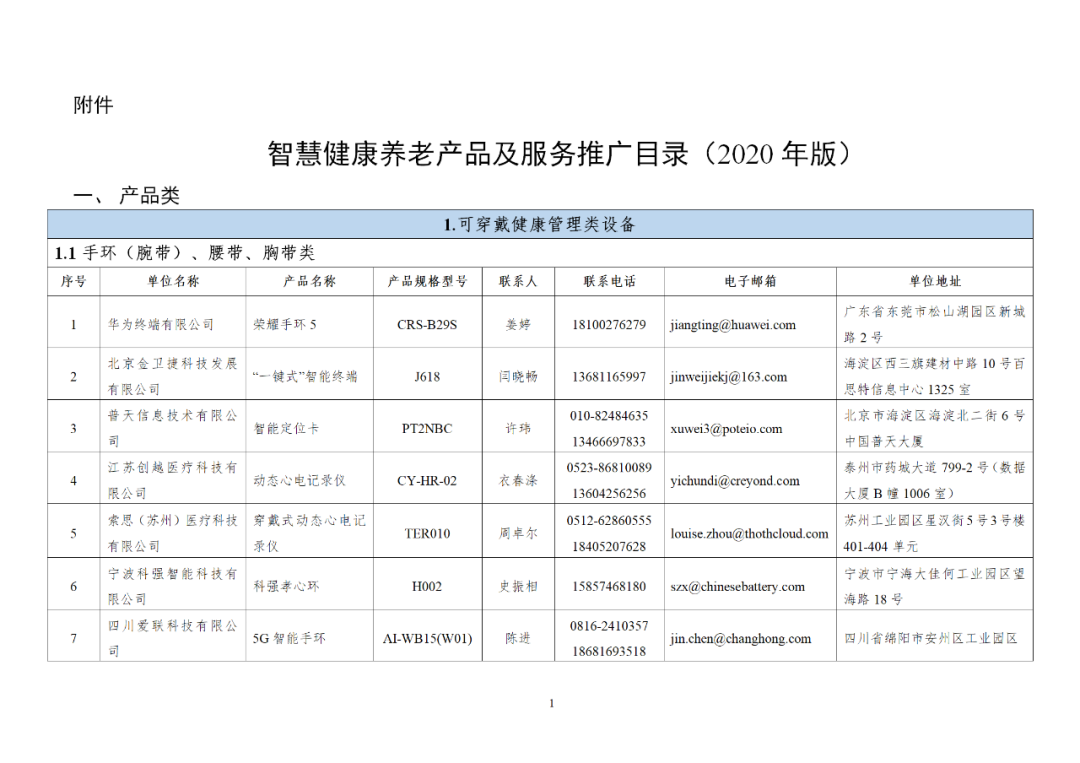1080x763 pixels.
Task: Open the xuwei3@poteio.com email link
Action: pos(726,429)
